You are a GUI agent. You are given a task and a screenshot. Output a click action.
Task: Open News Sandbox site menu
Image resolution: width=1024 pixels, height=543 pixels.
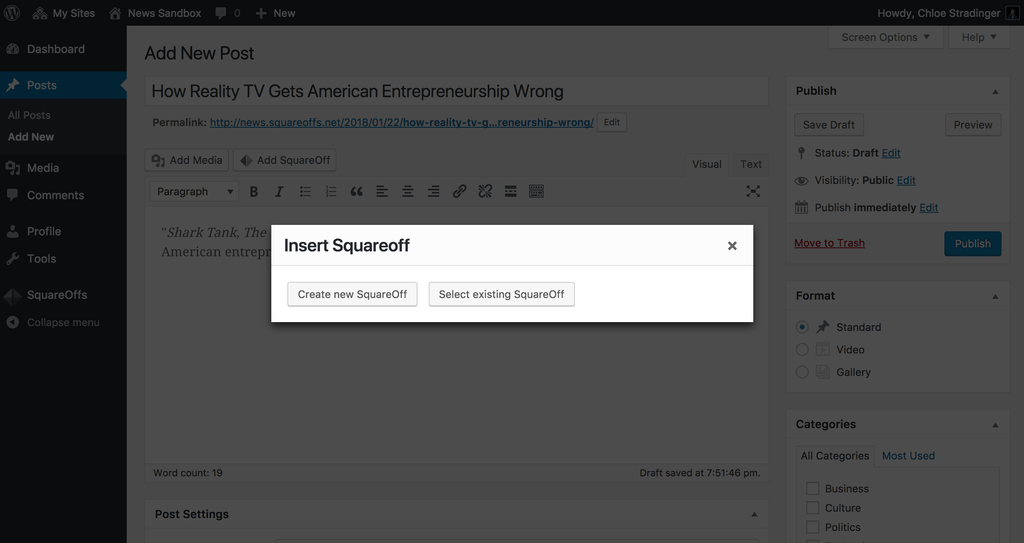coord(155,13)
